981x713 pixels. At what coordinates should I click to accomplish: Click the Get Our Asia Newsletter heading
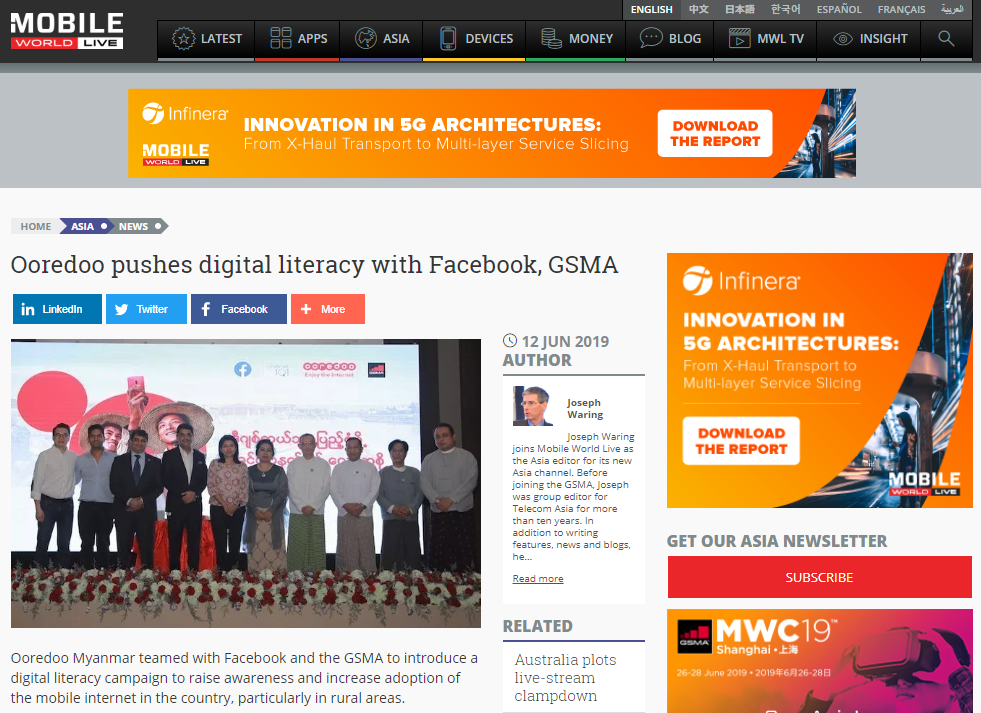tap(777, 541)
